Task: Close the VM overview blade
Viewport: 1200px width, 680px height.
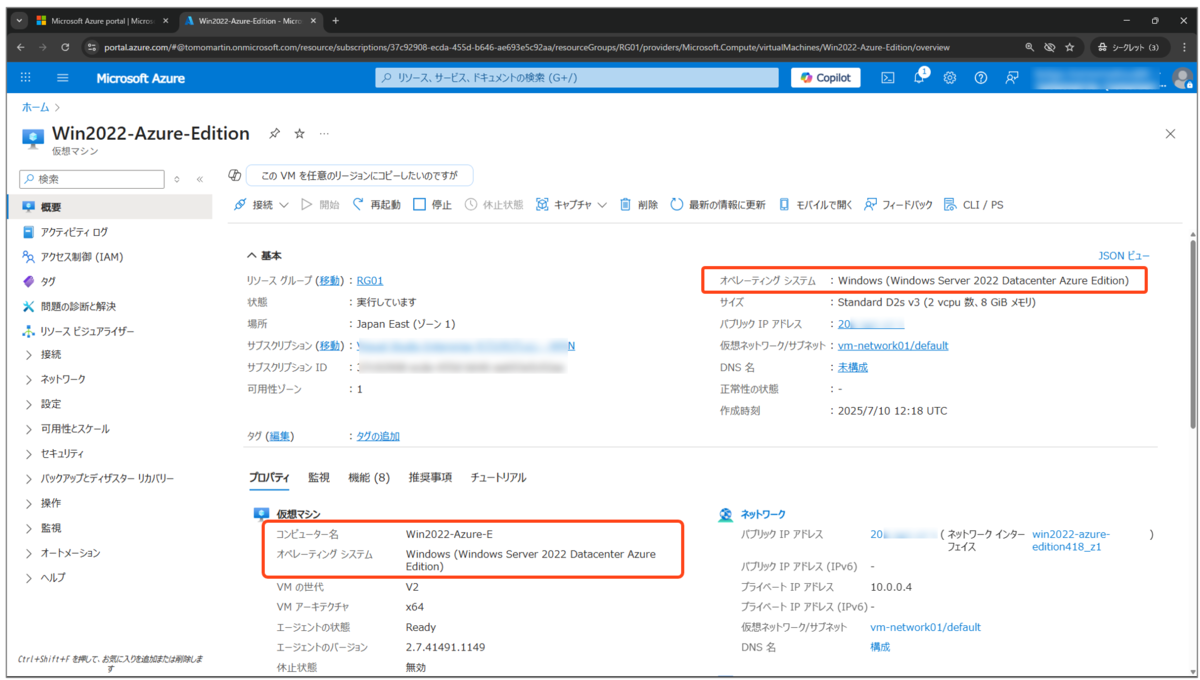Action: (x=1170, y=133)
